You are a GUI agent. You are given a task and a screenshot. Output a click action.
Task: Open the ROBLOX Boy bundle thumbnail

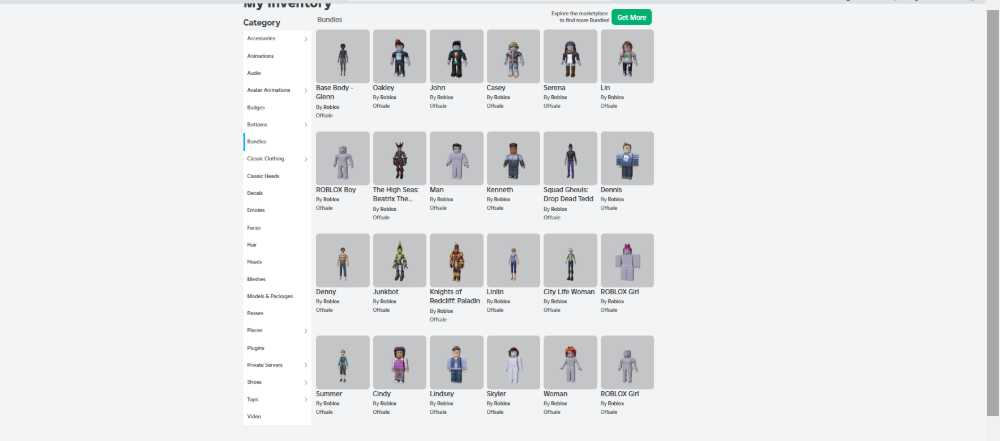point(342,158)
